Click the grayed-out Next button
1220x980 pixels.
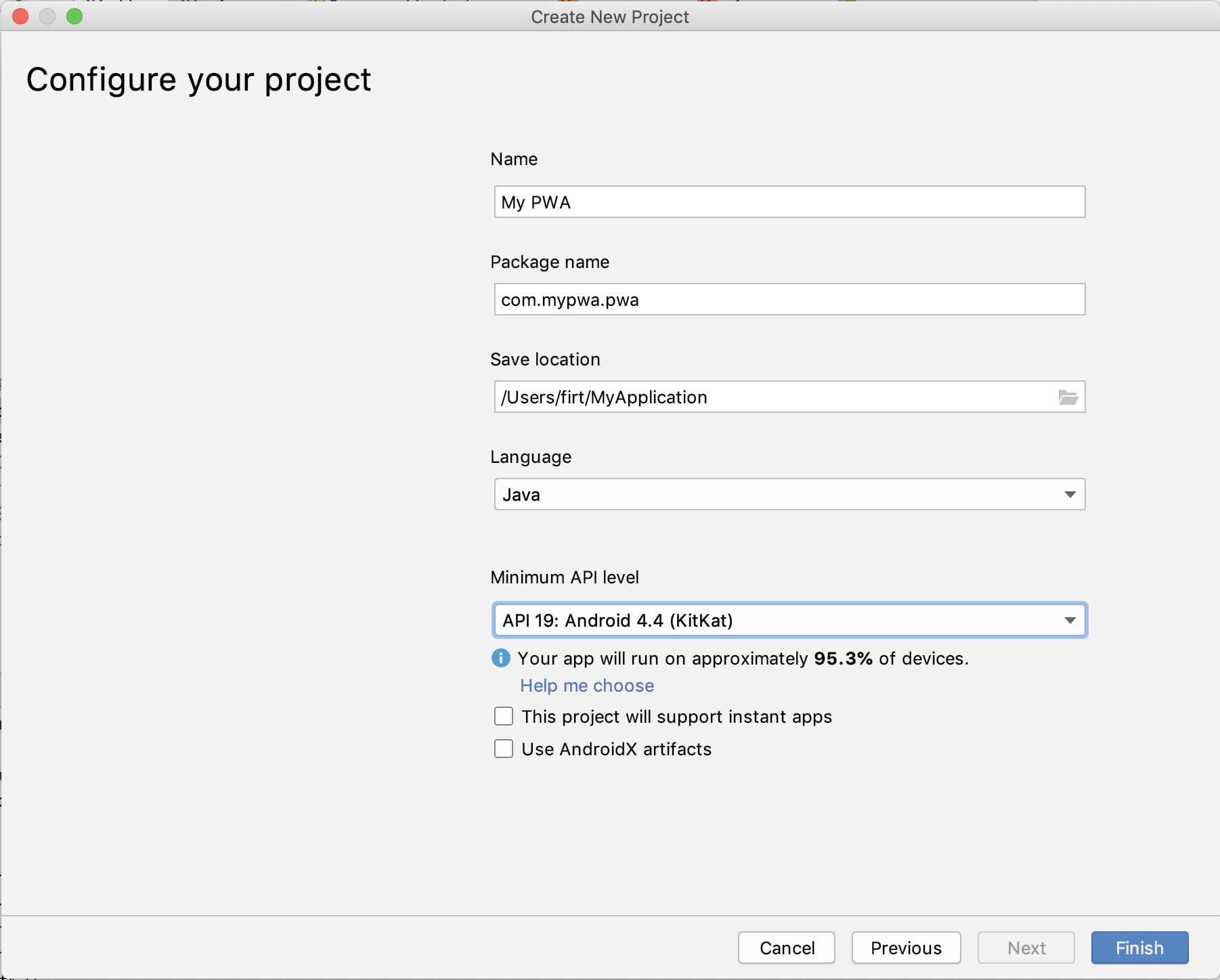(1026, 948)
